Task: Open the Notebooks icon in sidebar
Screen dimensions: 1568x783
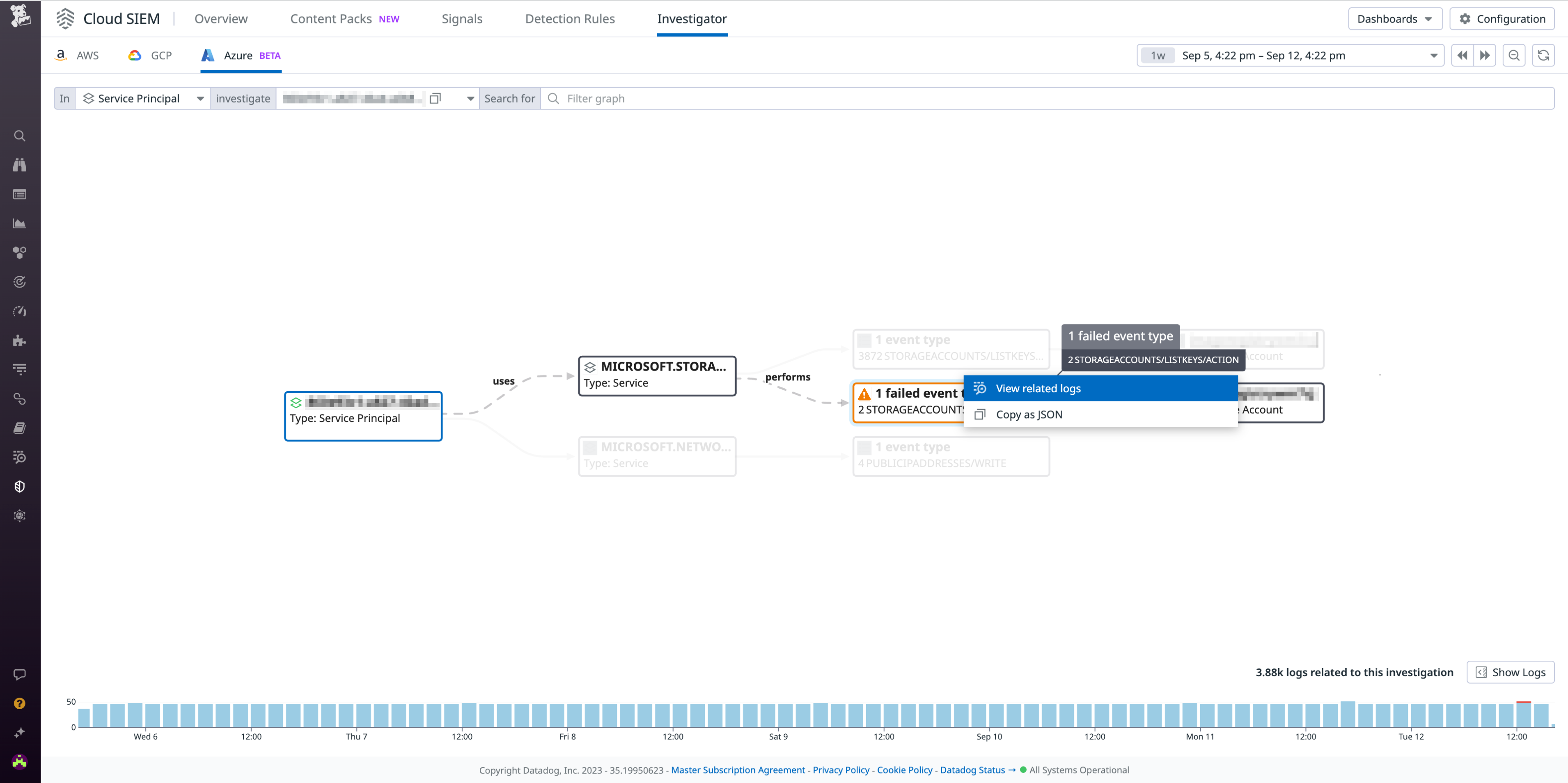Action: (x=19, y=427)
